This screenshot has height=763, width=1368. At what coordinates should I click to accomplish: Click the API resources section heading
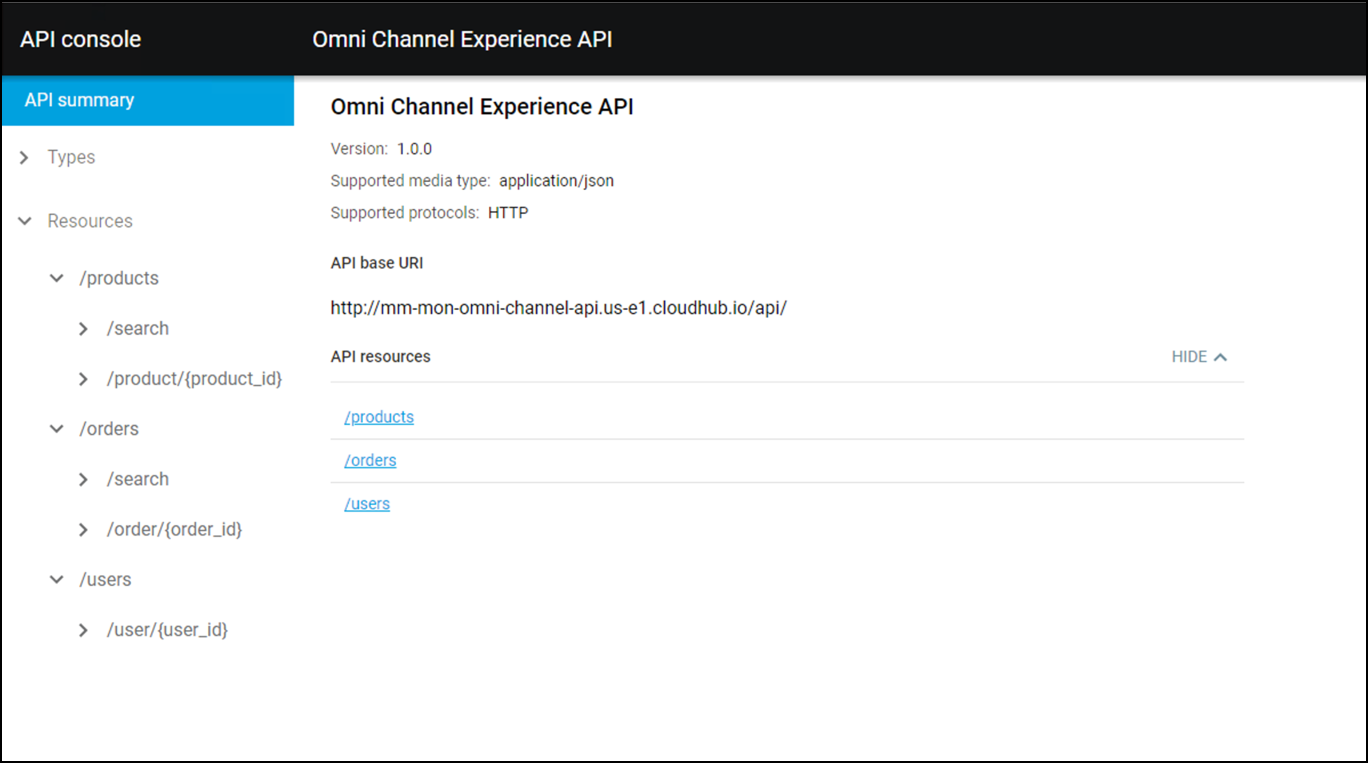coord(381,357)
